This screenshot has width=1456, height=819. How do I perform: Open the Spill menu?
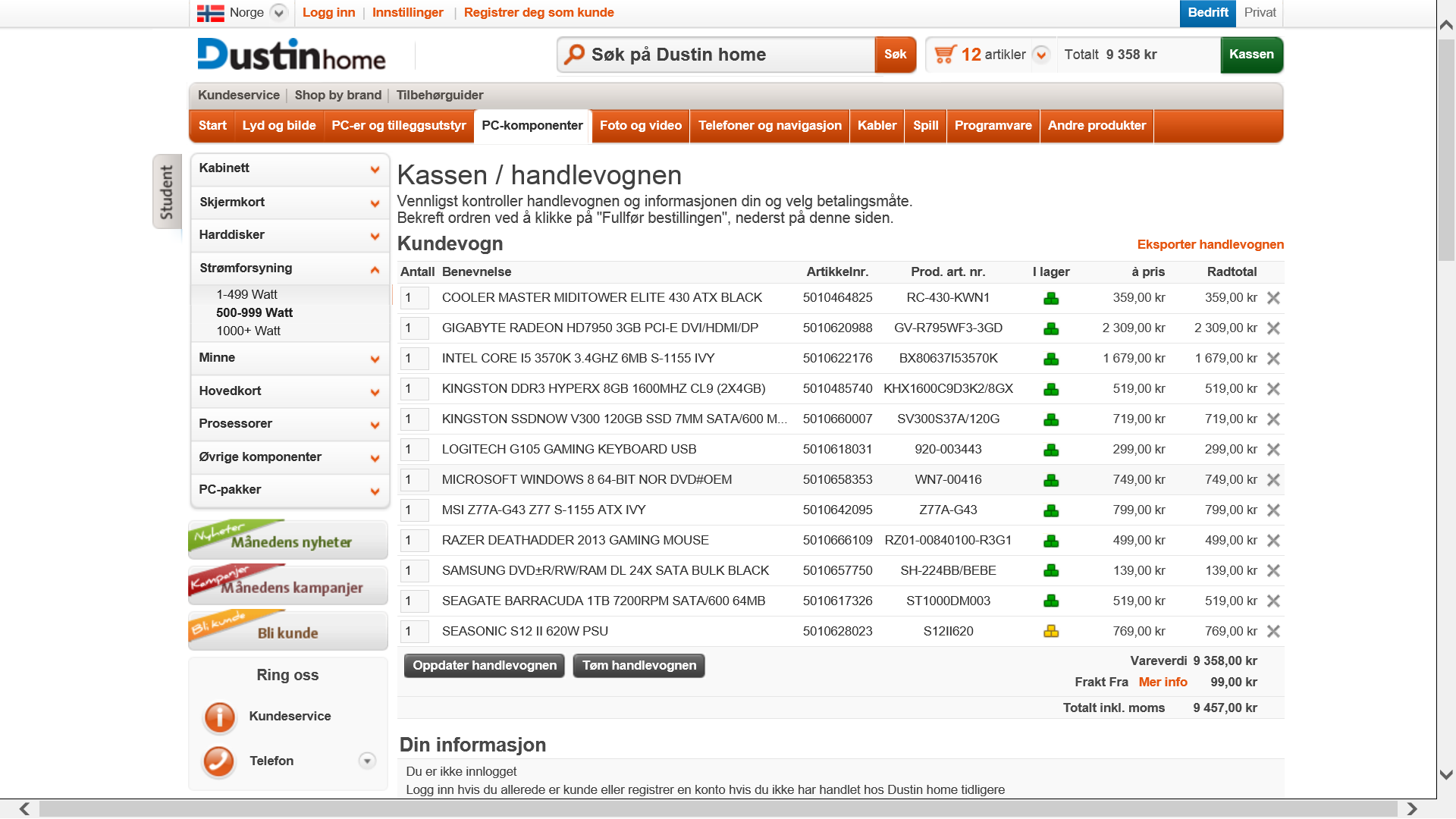click(x=926, y=126)
